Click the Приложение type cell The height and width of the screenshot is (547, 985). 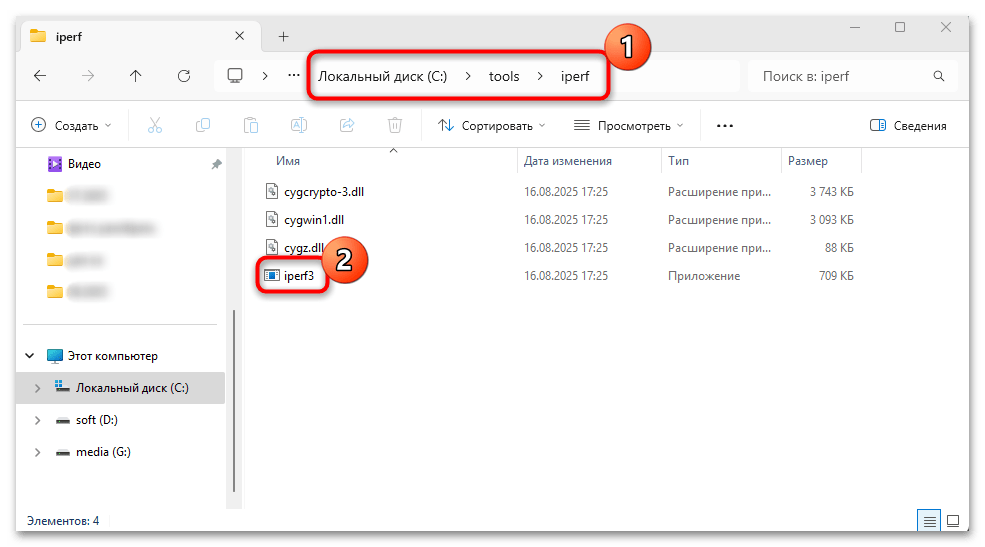tap(704, 276)
